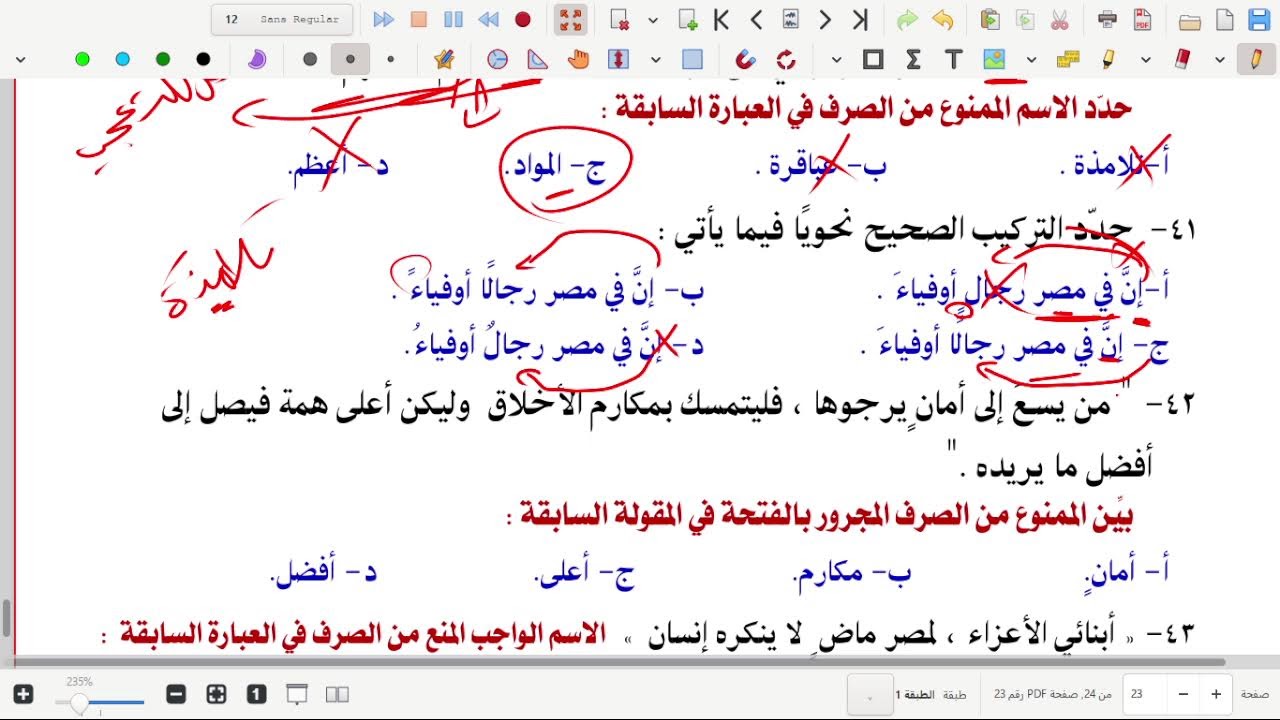Pick the light green pen color

(x=82, y=60)
